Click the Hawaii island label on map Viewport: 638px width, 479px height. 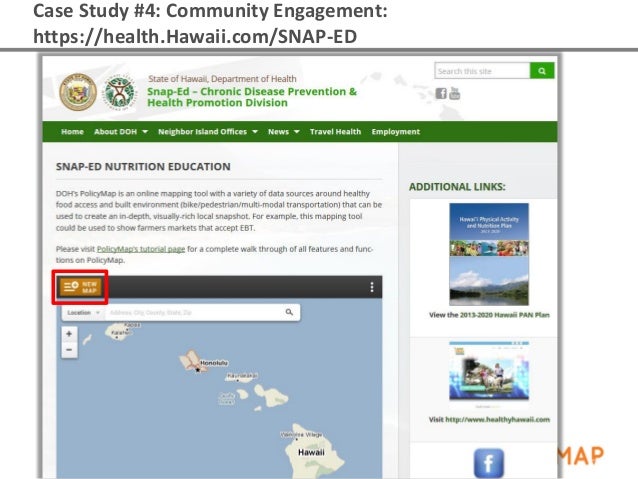tap(311, 453)
